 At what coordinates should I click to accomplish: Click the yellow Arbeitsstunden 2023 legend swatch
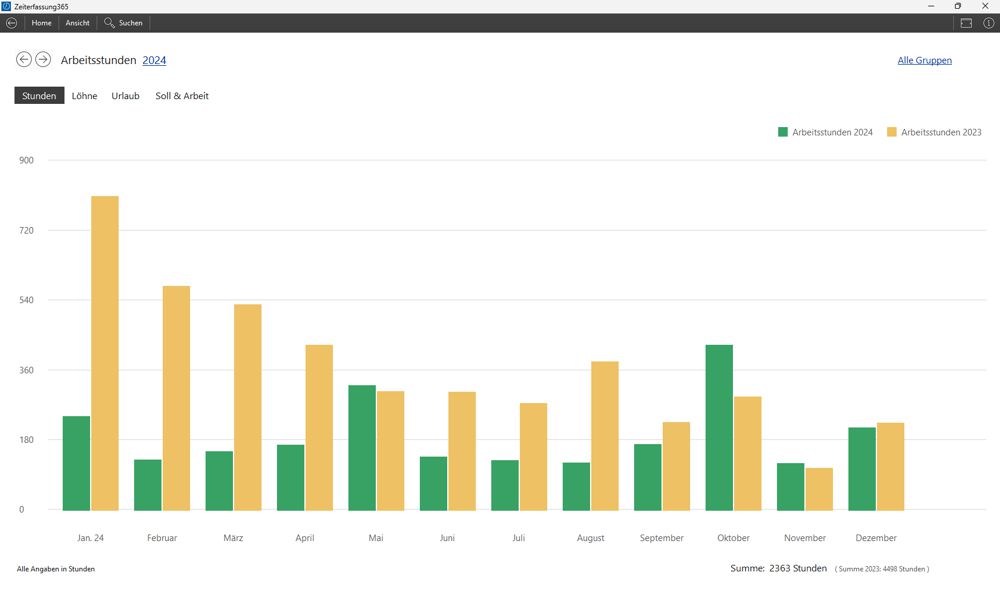click(x=892, y=132)
